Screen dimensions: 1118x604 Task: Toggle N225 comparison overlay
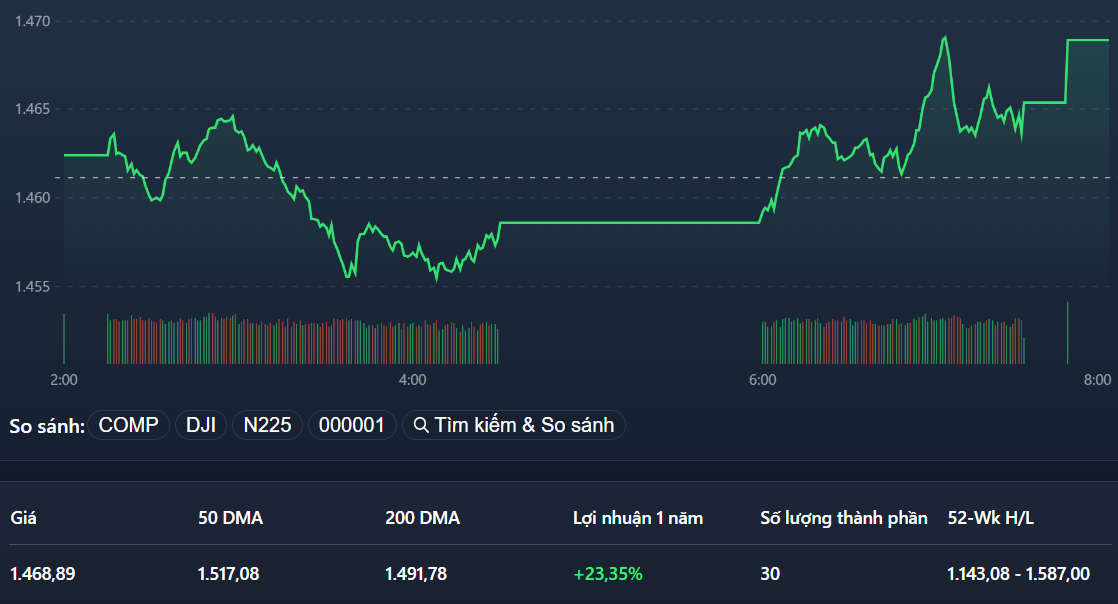pyautogui.click(x=266, y=424)
